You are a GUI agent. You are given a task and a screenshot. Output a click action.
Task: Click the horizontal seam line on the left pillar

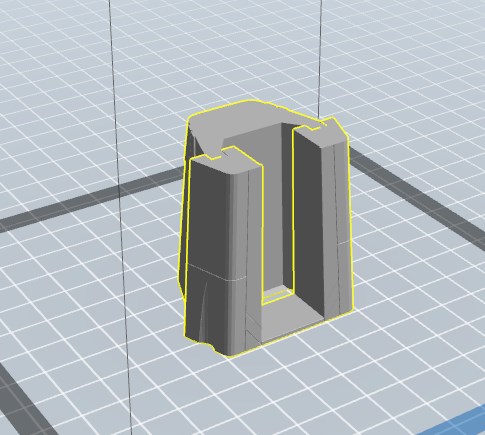(x=215, y=273)
